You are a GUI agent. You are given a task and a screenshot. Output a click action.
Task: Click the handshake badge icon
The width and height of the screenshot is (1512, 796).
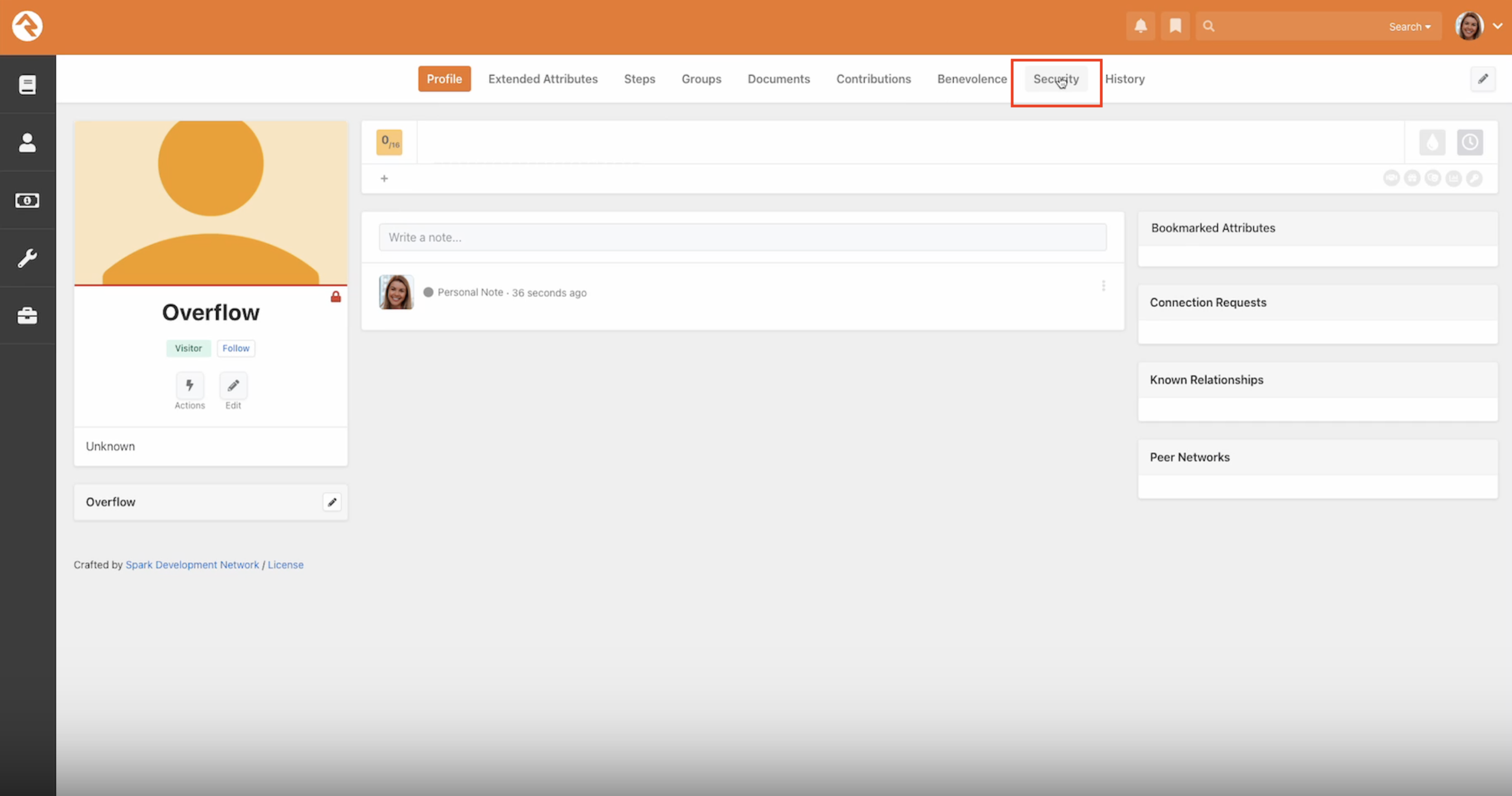[1391, 178]
